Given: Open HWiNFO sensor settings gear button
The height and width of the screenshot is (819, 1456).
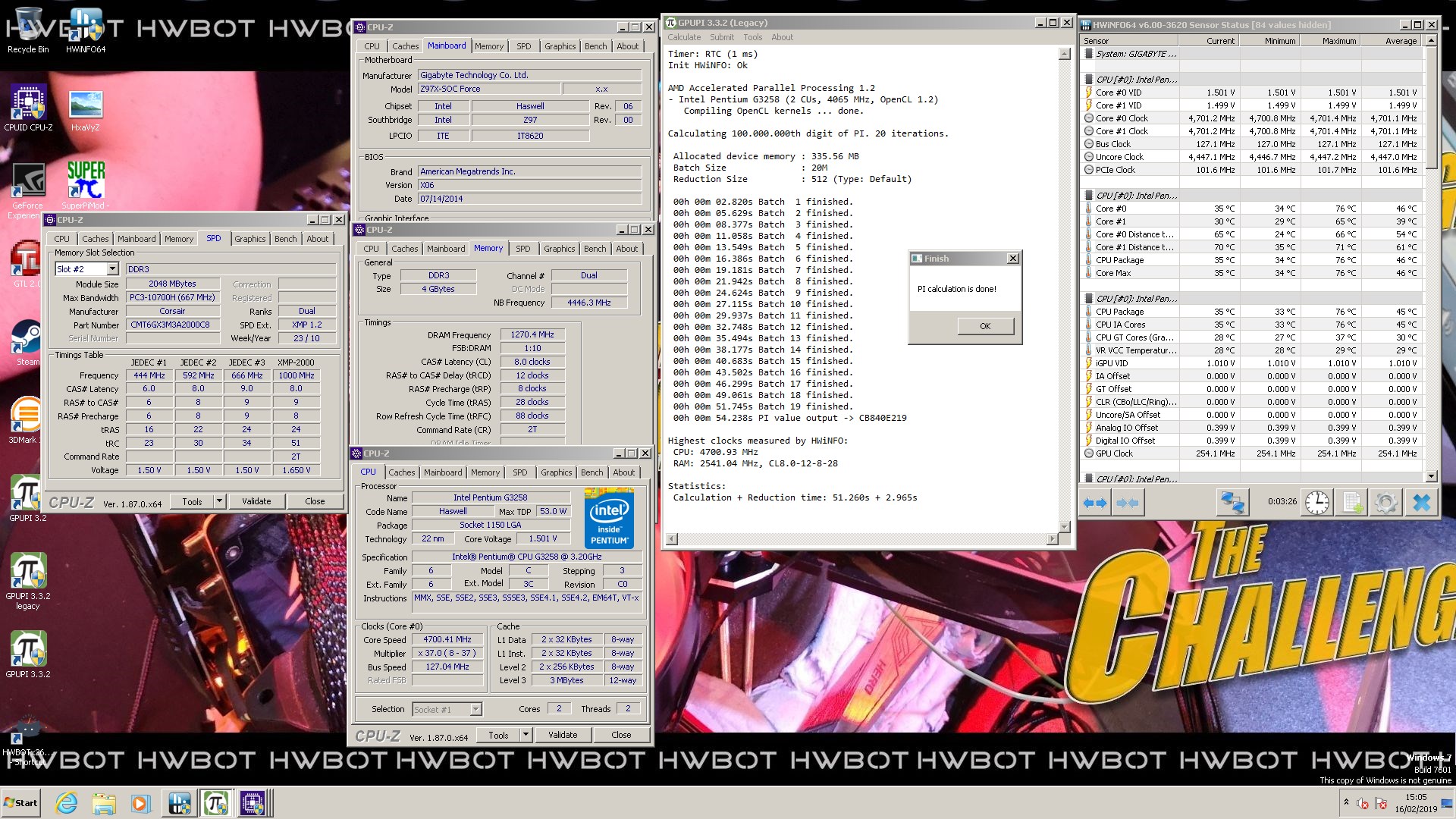Looking at the screenshot, I should [x=1386, y=502].
